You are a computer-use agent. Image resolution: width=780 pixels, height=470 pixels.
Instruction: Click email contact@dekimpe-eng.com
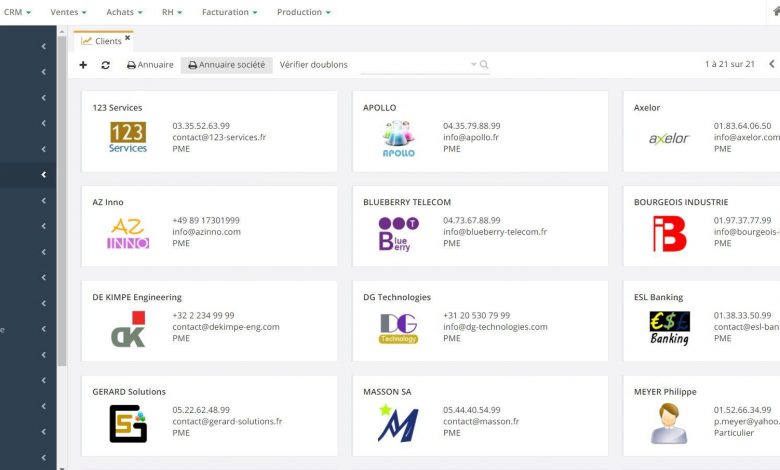[226, 327]
